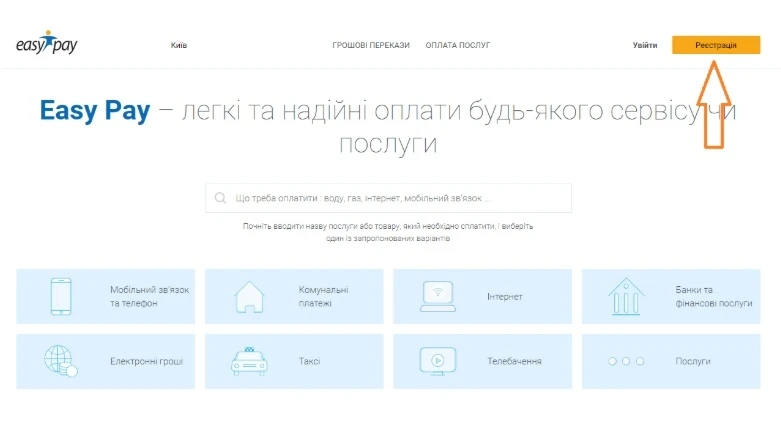Click the orange Реєстрація button

pos(716,45)
